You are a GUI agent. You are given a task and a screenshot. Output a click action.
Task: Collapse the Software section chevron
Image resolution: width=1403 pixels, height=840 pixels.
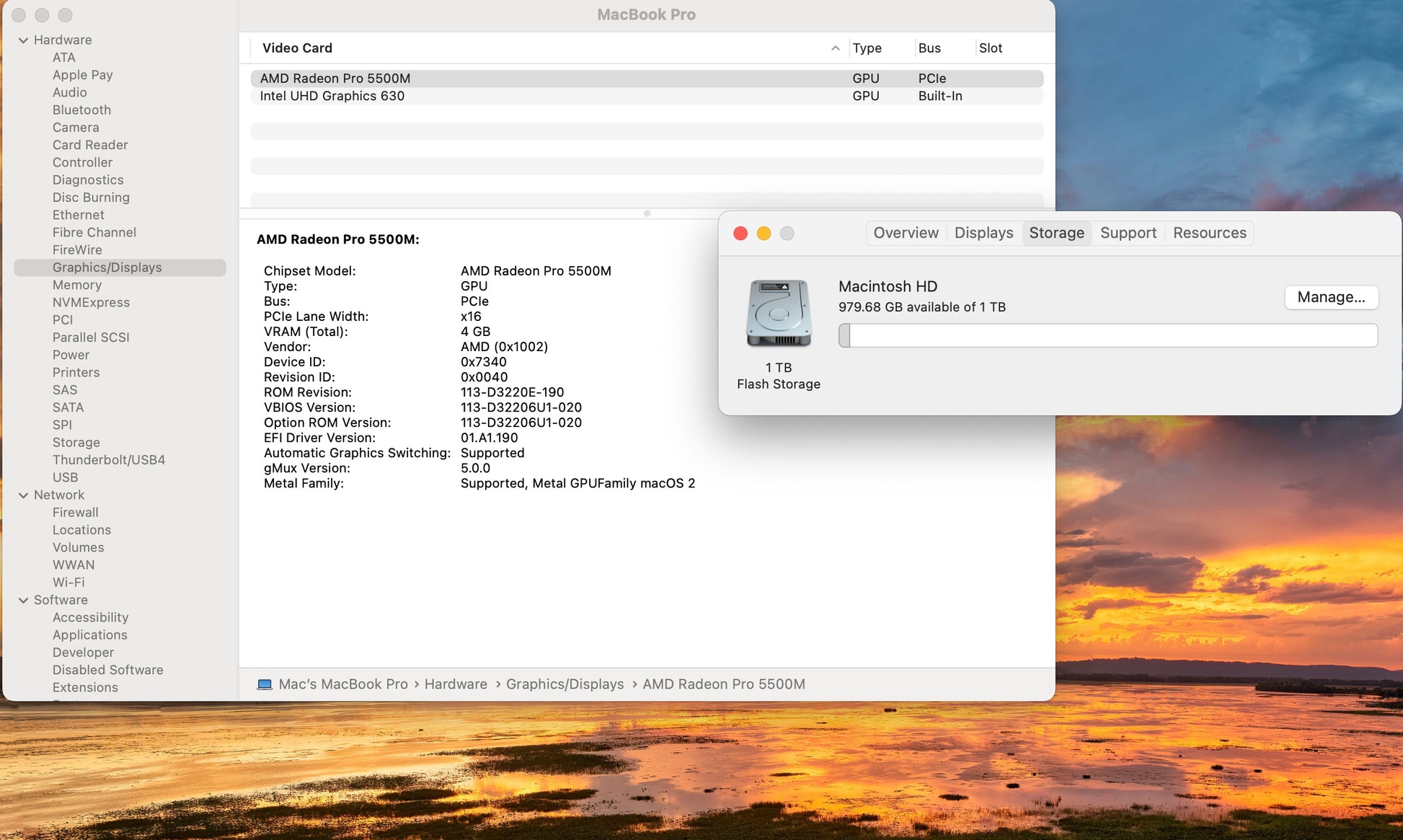(x=23, y=600)
